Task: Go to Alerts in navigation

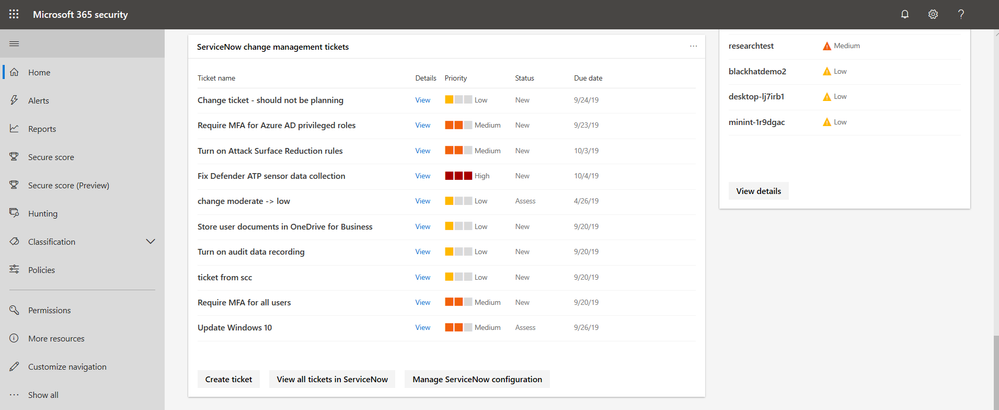Action: (x=38, y=101)
